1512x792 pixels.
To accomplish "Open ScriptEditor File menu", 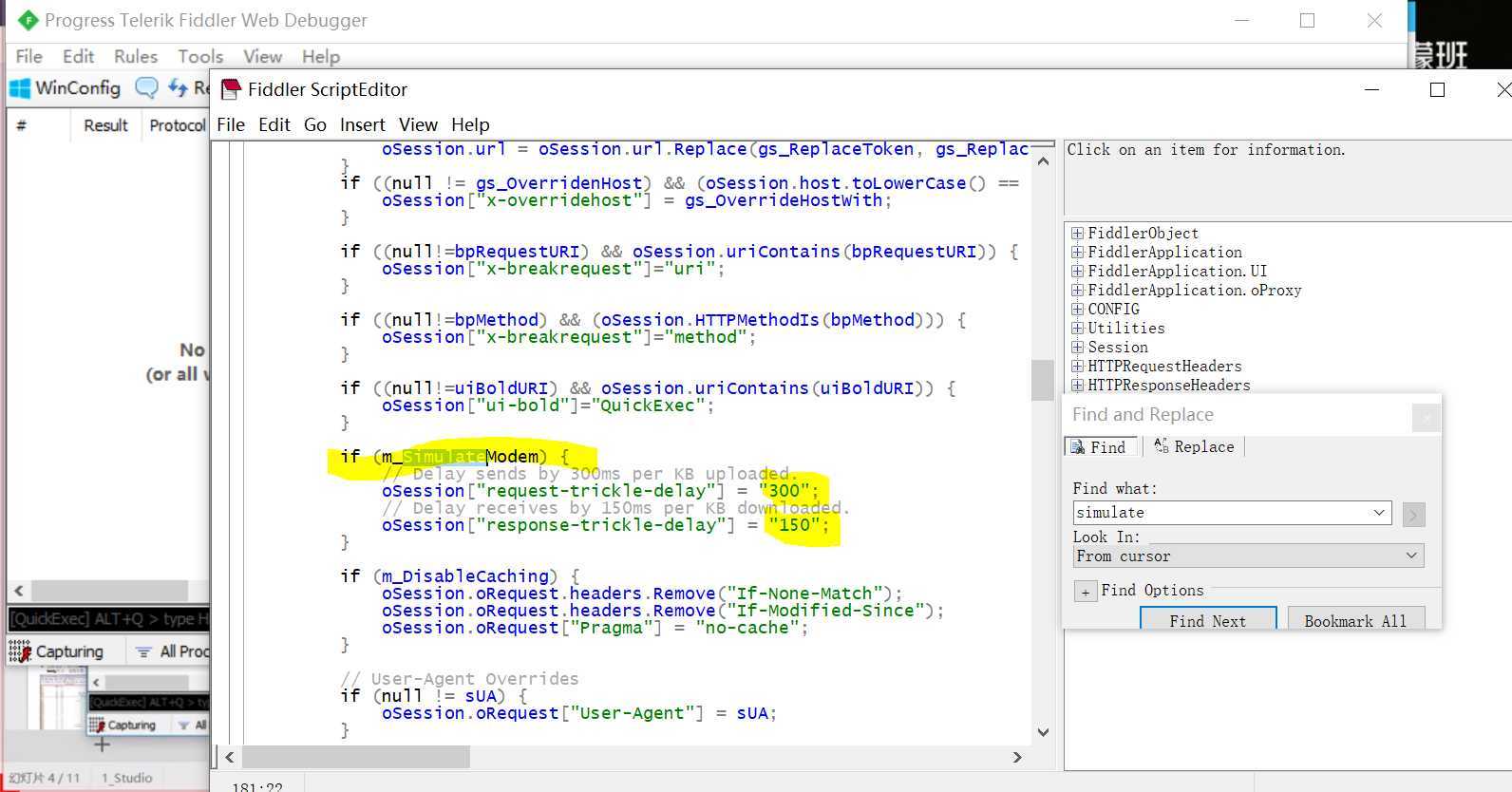I will 231,124.
